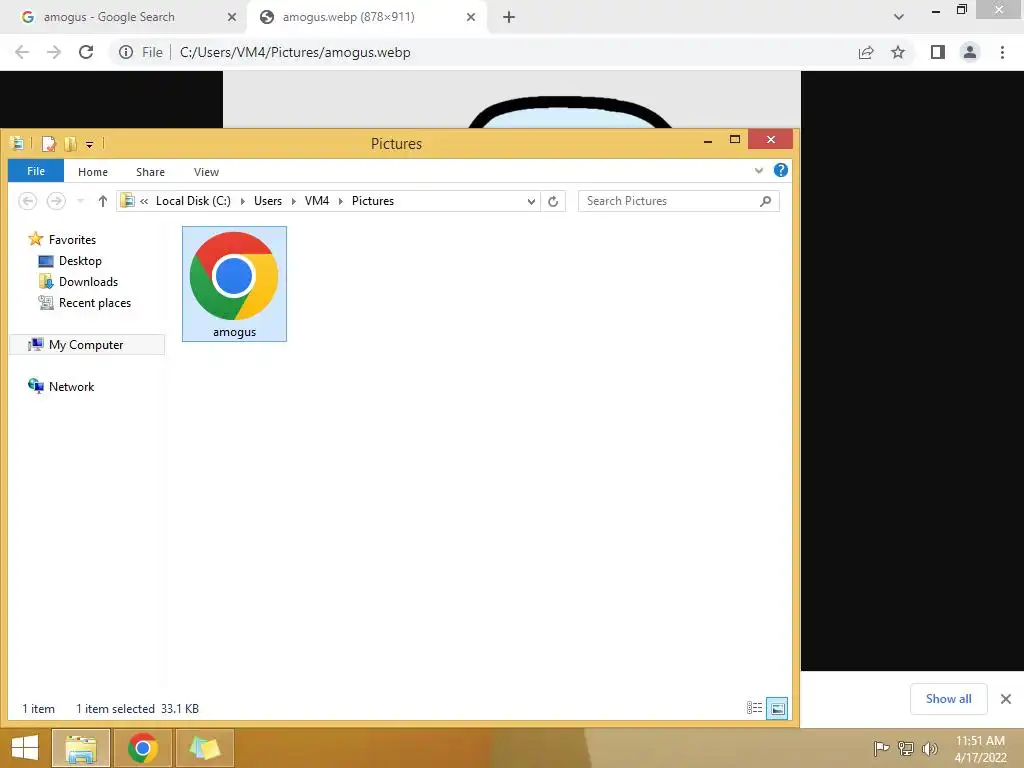Bookmark this page with star icon
The height and width of the screenshot is (768, 1024).
[x=898, y=52]
